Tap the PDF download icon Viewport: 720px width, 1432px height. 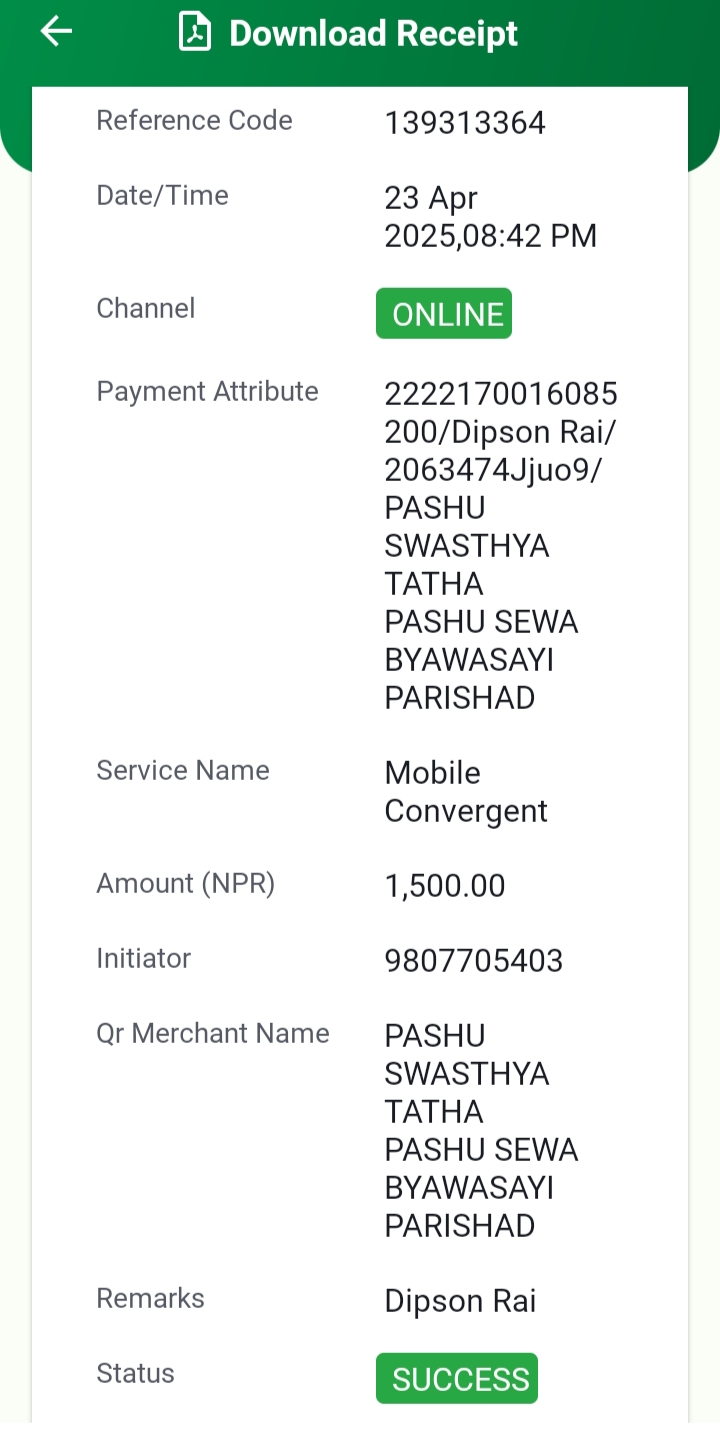click(195, 32)
